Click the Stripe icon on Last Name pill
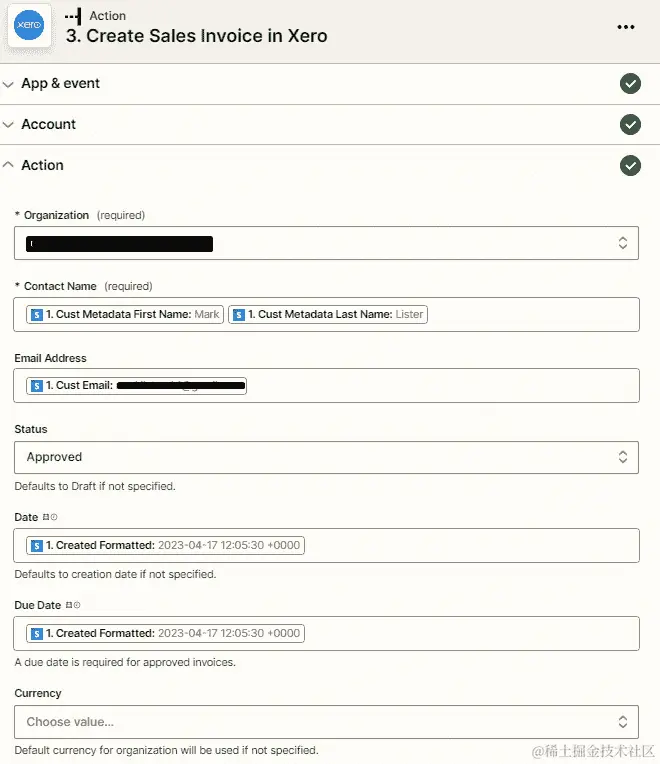 click(x=239, y=315)
